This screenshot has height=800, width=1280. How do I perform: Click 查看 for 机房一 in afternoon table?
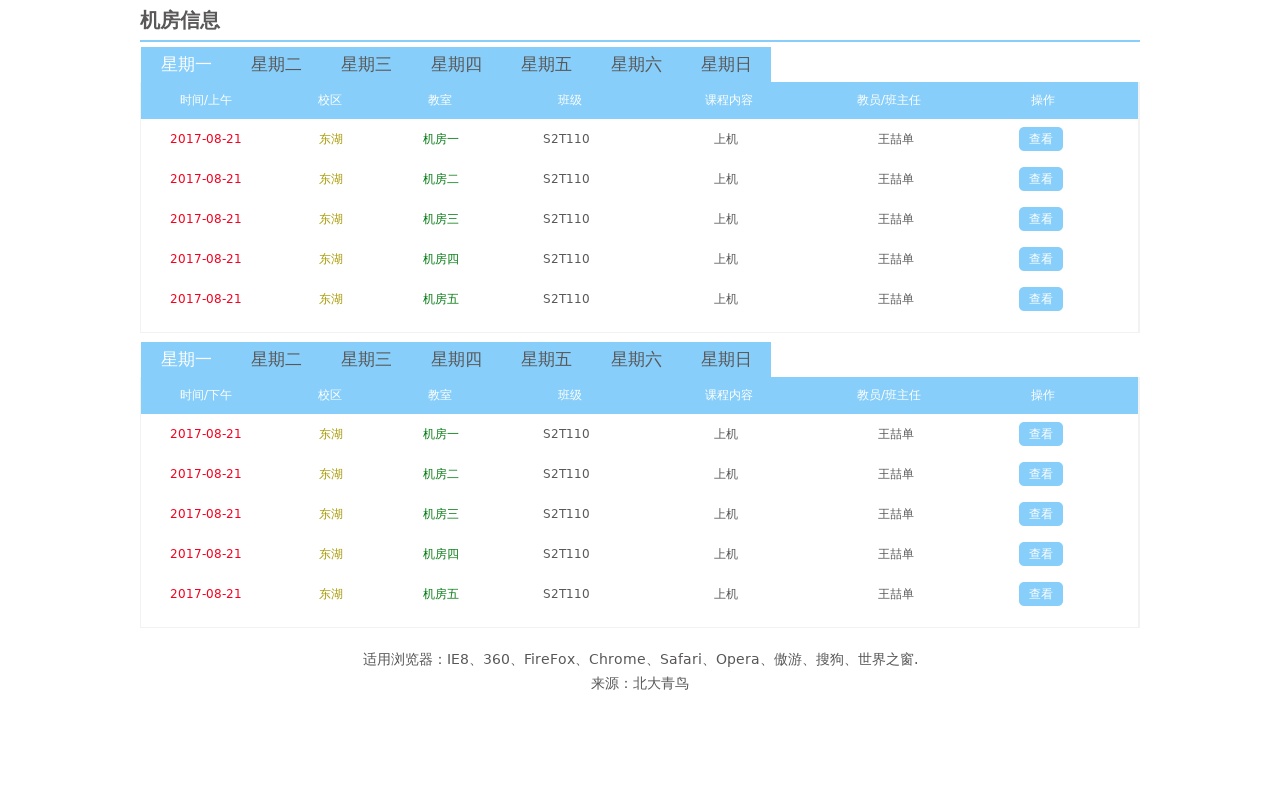pyautogui.click(x=1041, y=434)
